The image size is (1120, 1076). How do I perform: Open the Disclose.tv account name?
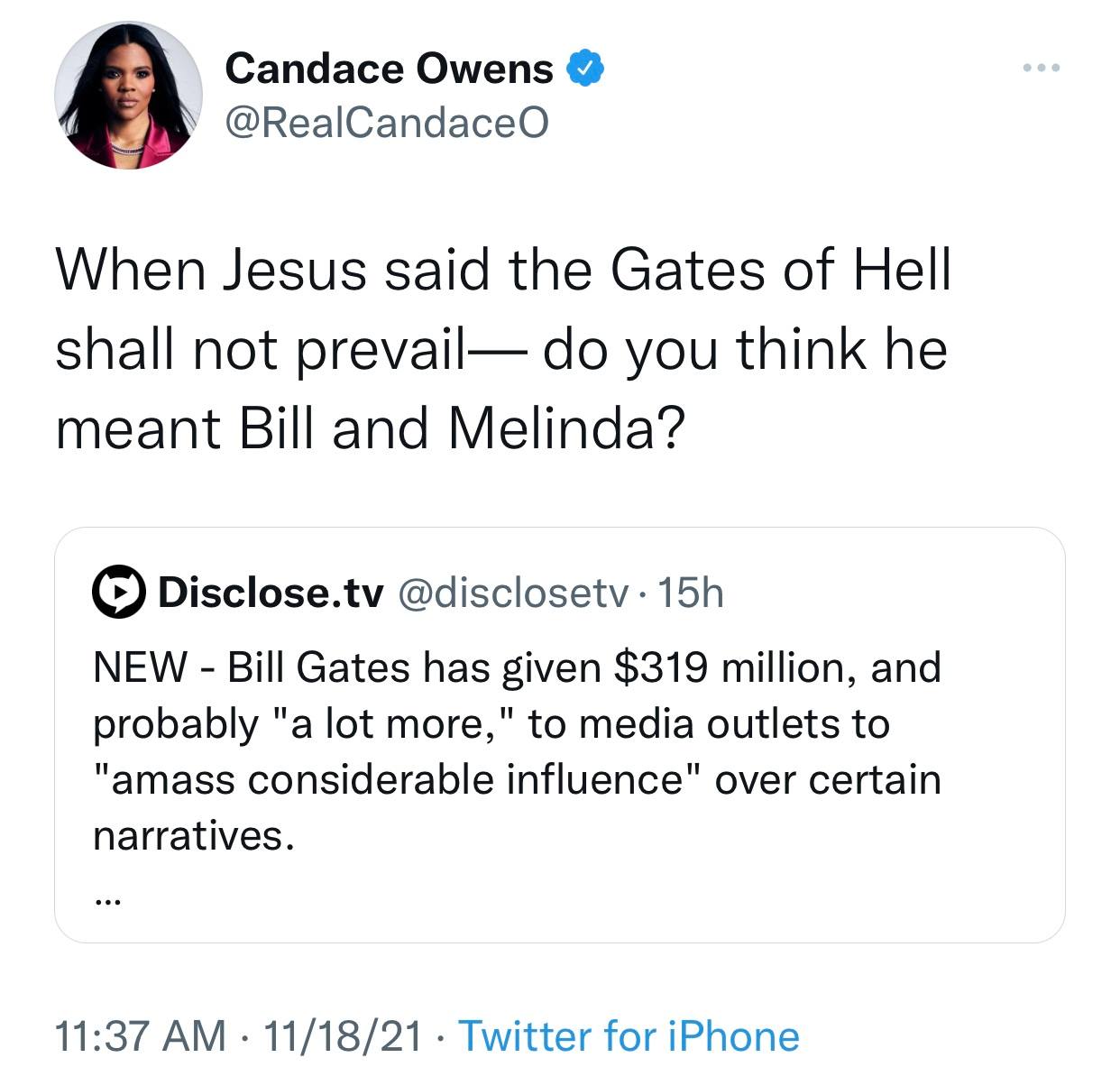pyautogui.click(x=271, y=593)
